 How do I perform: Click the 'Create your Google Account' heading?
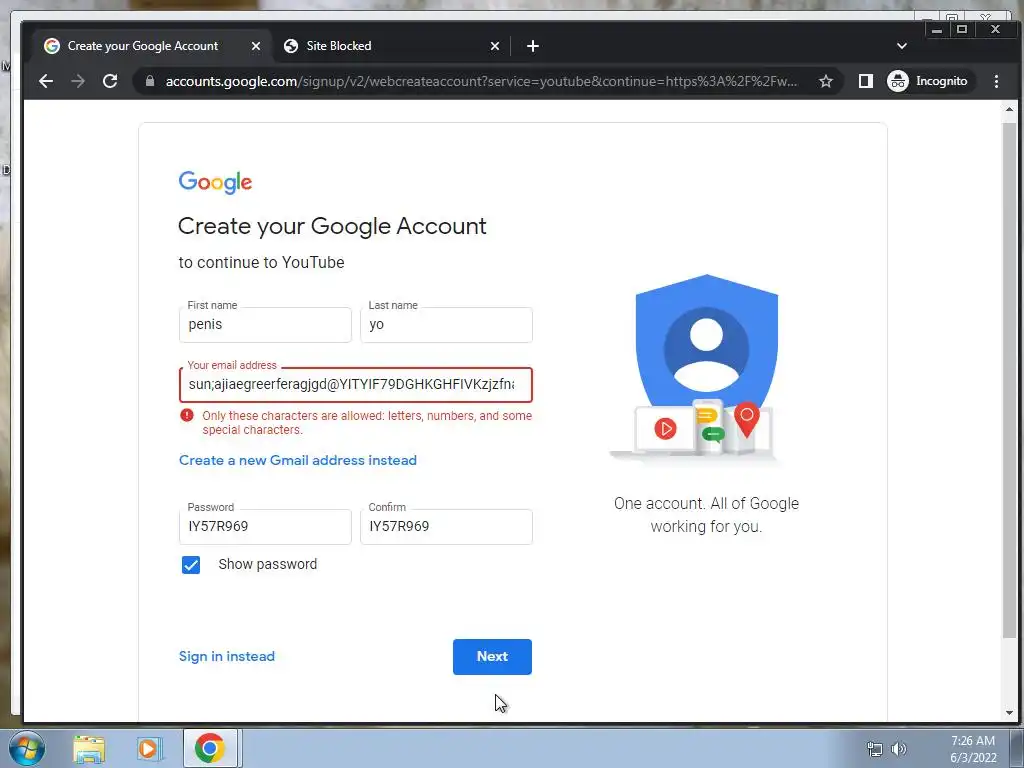(x=332, y=226)
